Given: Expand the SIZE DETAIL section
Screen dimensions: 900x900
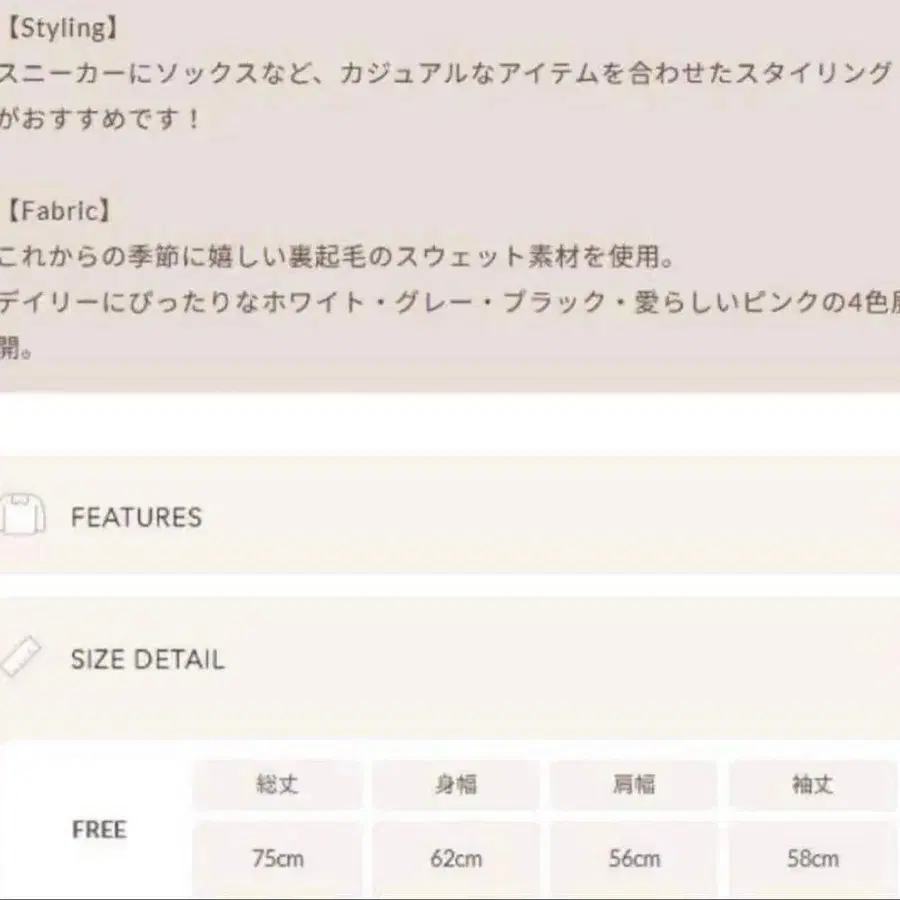Looking at the screenshot, I should (x=147, y=659).
